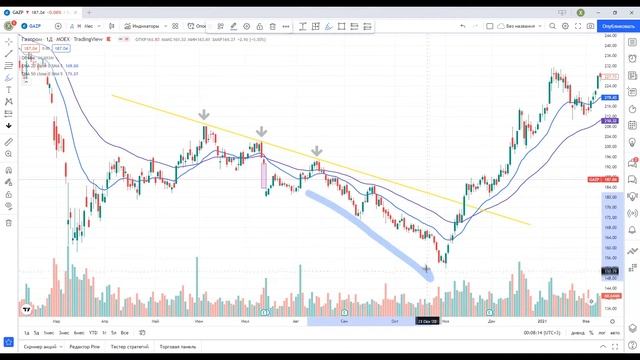
Task: Open quick search magnifier in toolbar
Action: tap(552, 26)
